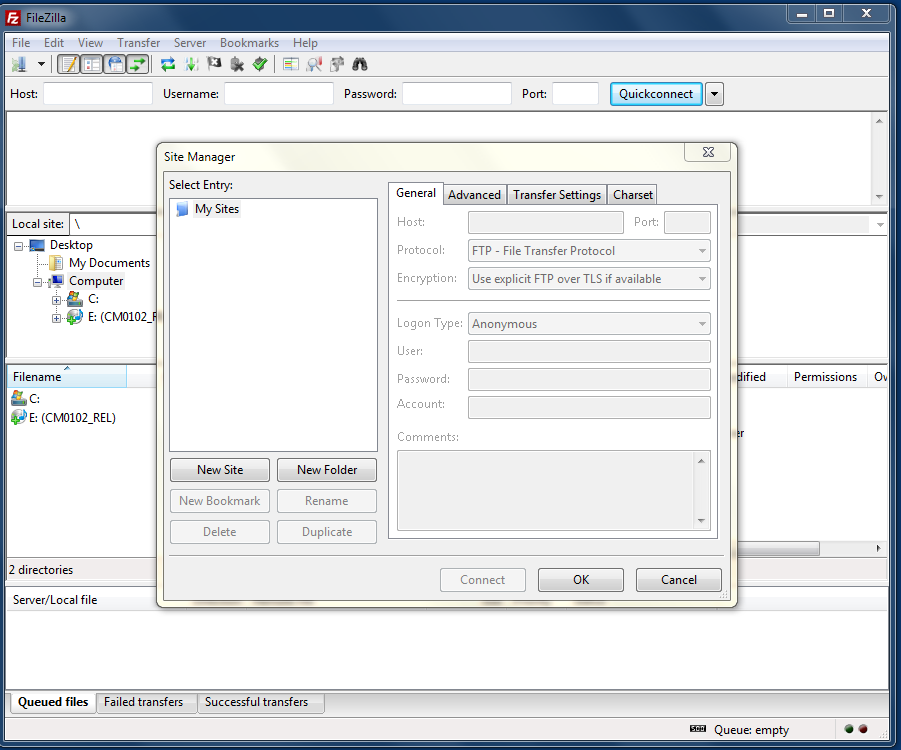Create a New Site entry
The image size is (901, 750).
click(x=220, y=470)
